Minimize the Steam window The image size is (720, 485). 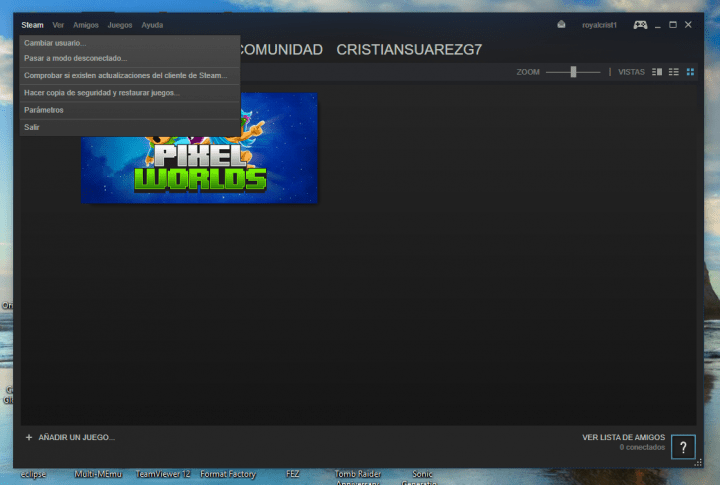[658, 25]
